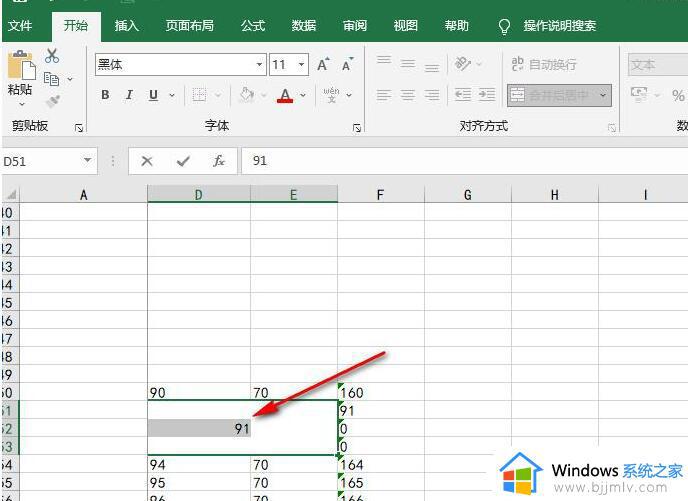Click the Percent Style icon
The width and height of the screenshot is (688, 501).
click(678, 95)
